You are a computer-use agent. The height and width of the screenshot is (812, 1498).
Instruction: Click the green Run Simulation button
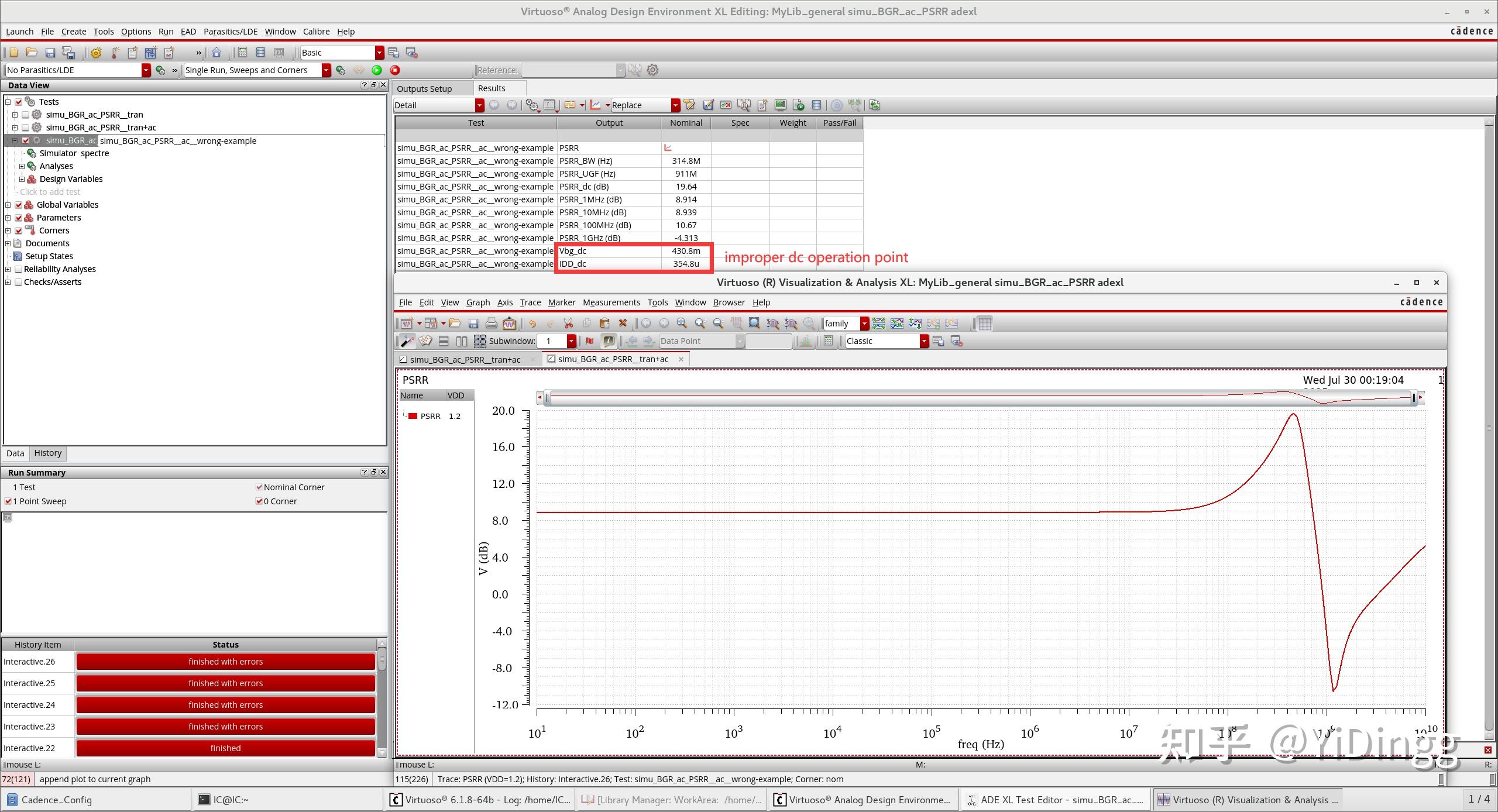(x=377, y=70)
